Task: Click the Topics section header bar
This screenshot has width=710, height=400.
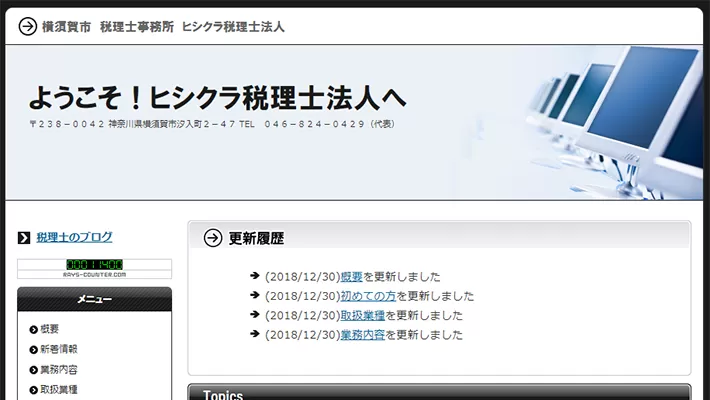Action: pyautogui.click(x=439, y=393)
